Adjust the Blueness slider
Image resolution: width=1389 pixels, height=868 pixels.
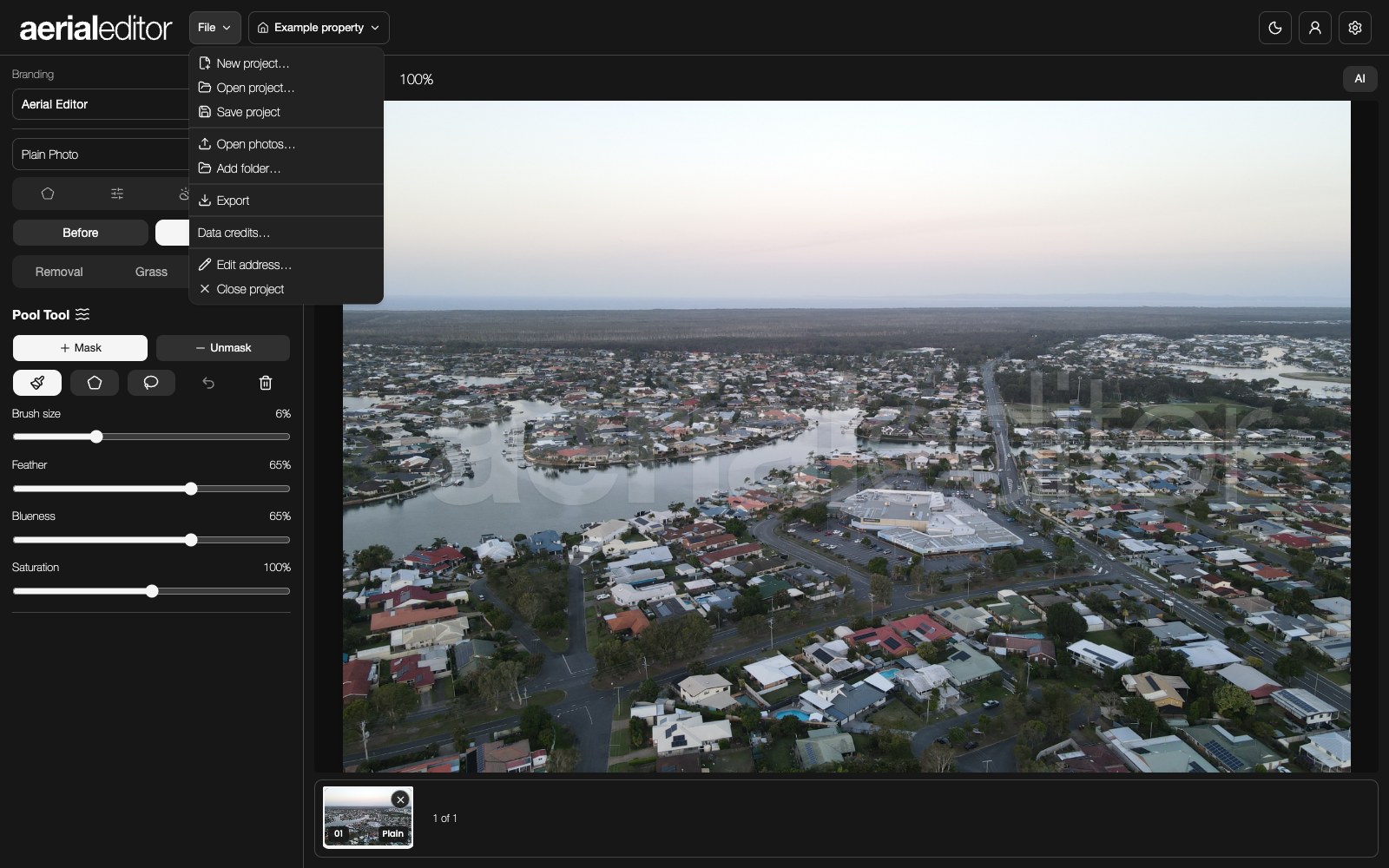[x=151, y=540]
